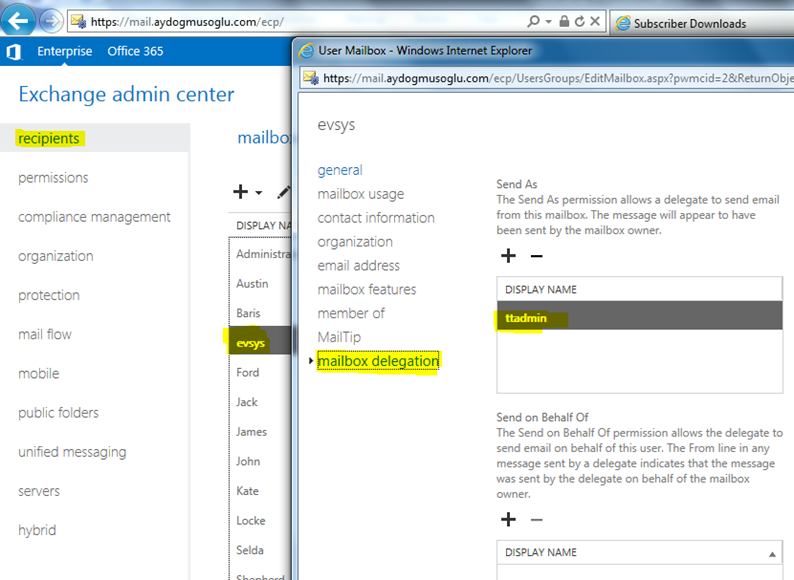
Task: Click the Send As add delegate plus icon
Action: [508, 256]
